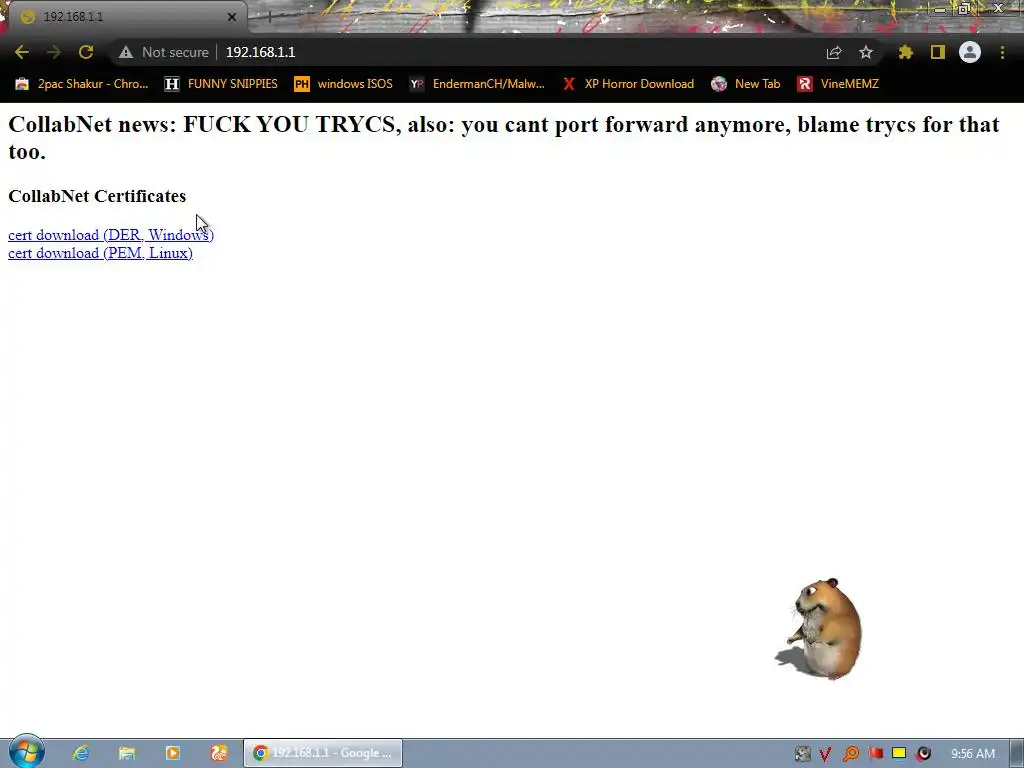Click the Show desktop strip
Image resolution: width=1024 pixels, height=768 pixels.
click(1017, 753)
